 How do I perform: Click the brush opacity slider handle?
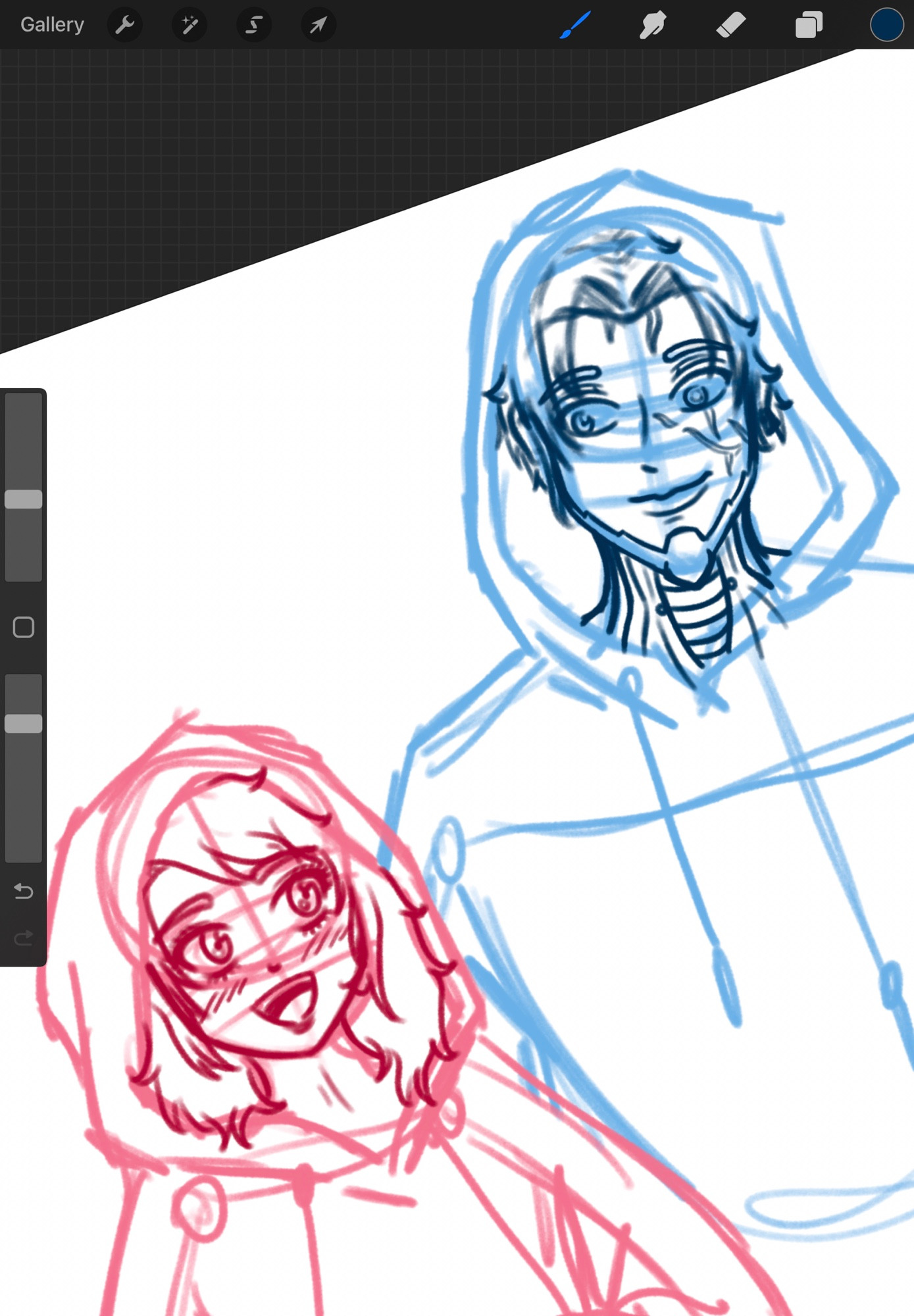pos(24,724)
